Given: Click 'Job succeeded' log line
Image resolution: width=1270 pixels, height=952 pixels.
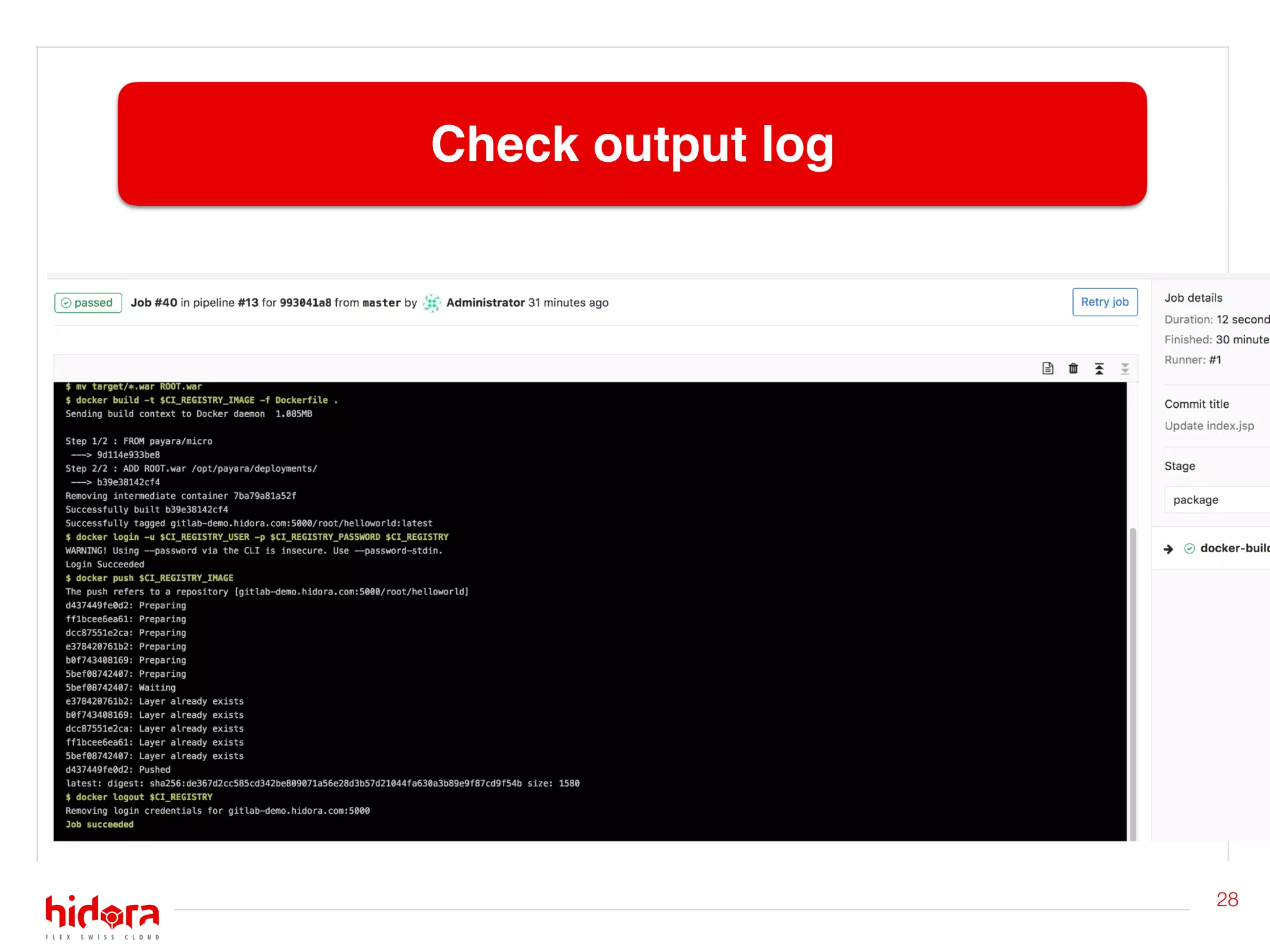Looking at the screenshot, I should (100, 824).
